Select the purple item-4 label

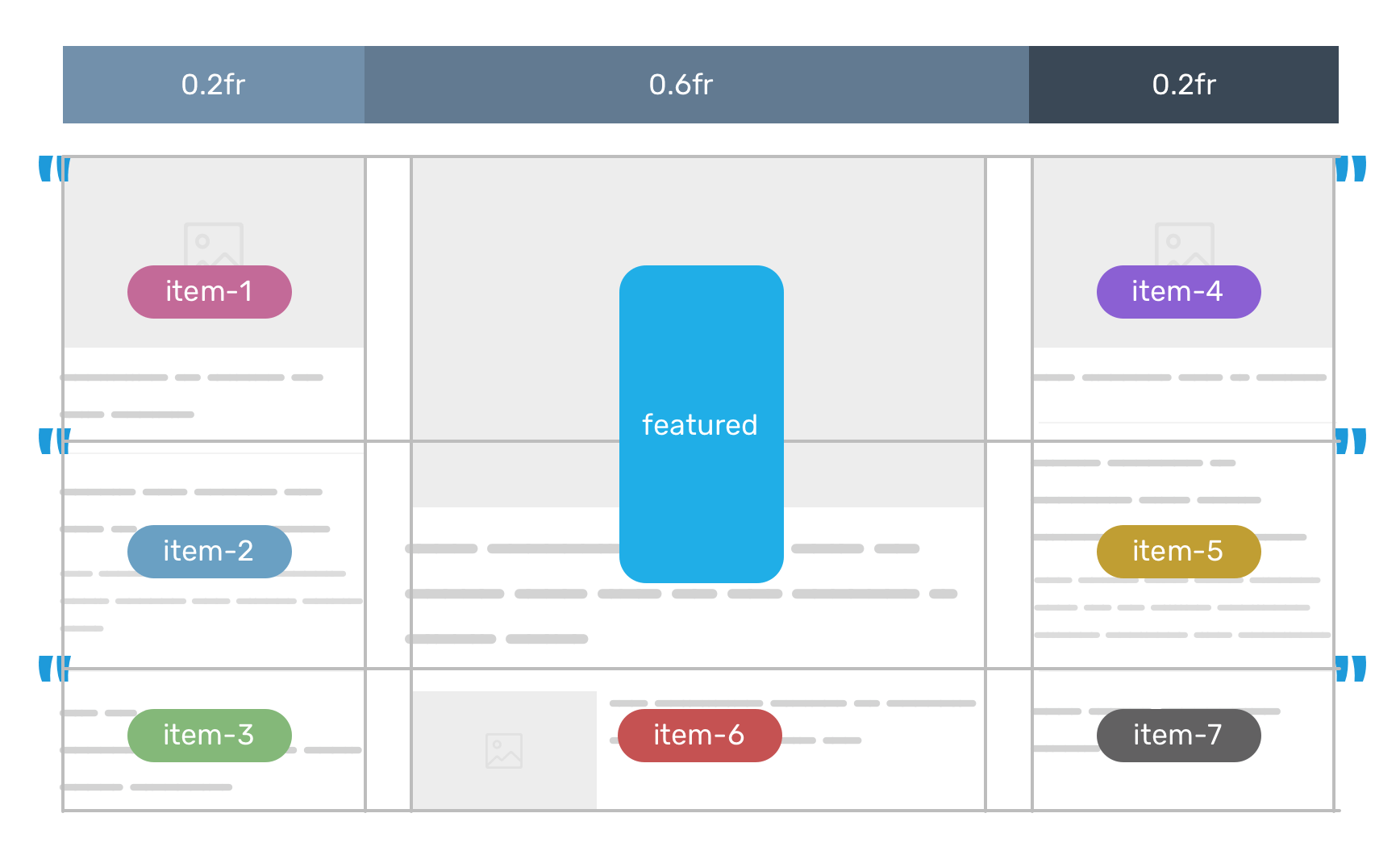(1178, 292)
